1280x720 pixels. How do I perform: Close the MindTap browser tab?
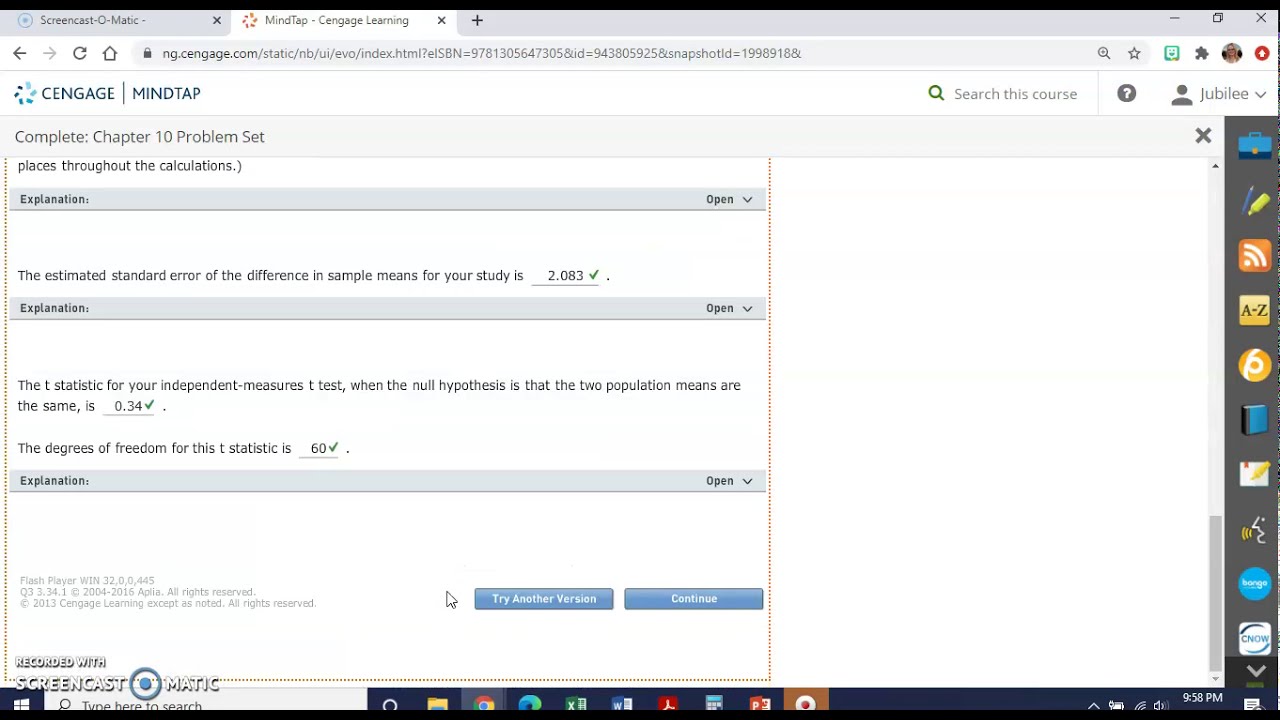pyautogui.click(x=441, y=20)
